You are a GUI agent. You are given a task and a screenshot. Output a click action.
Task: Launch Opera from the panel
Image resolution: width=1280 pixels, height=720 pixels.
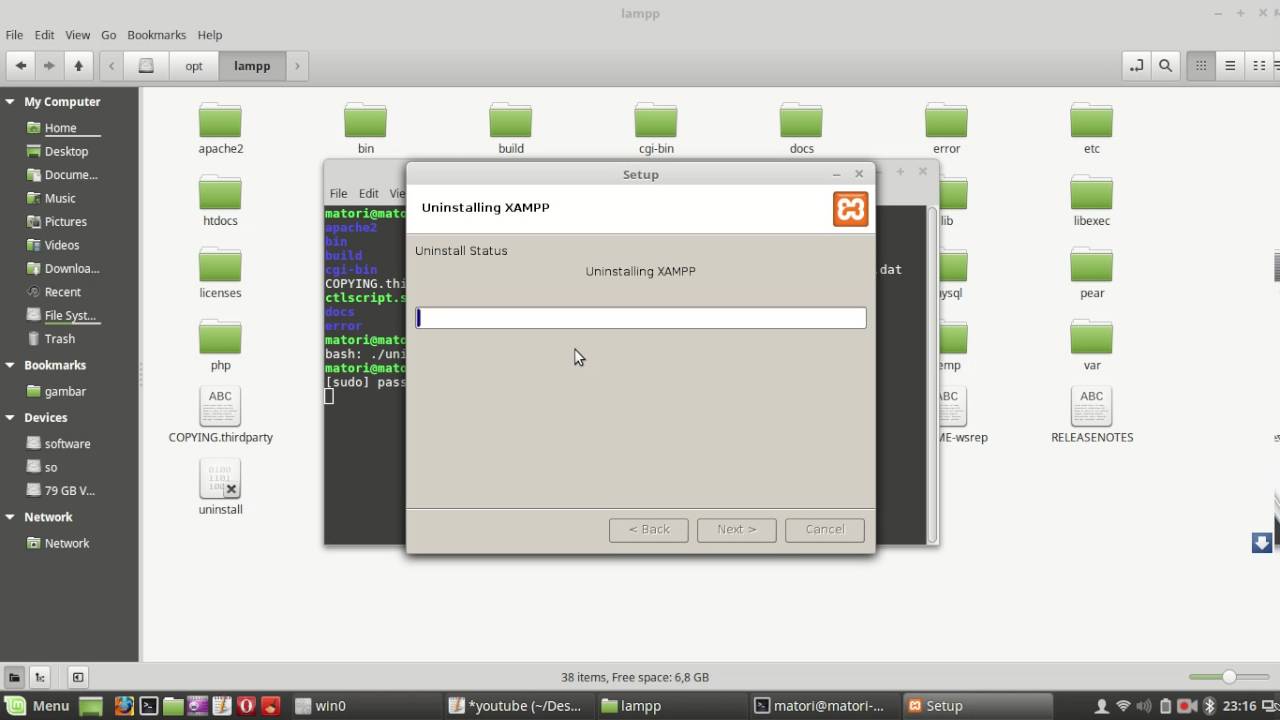(246, 705)
